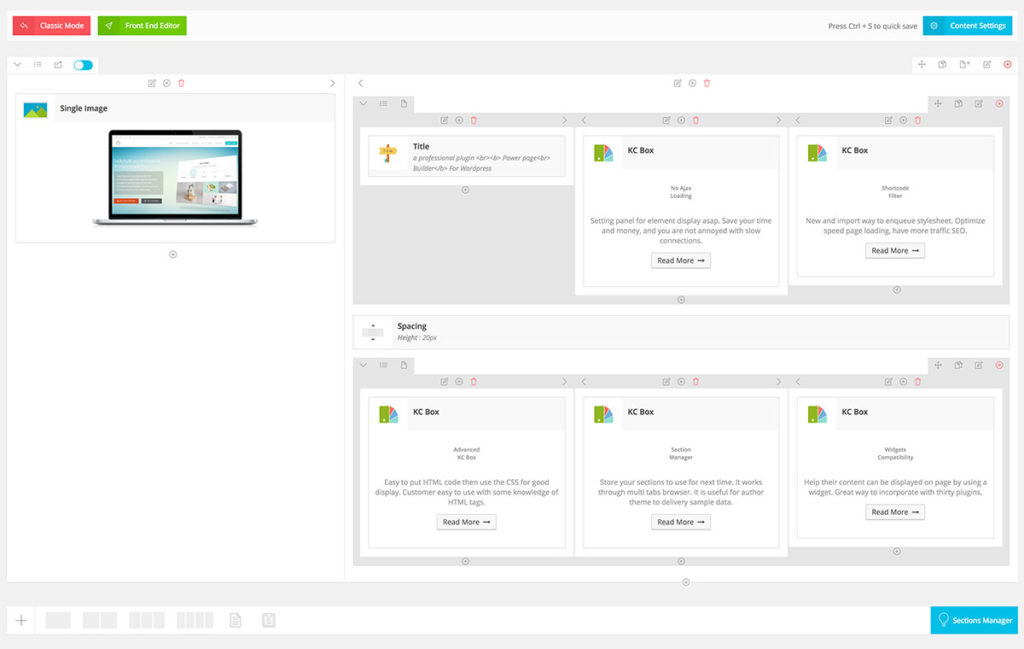1024x649 pixels.
Task: Click the plus icon in the bottom bar
Action: [21, 620]
